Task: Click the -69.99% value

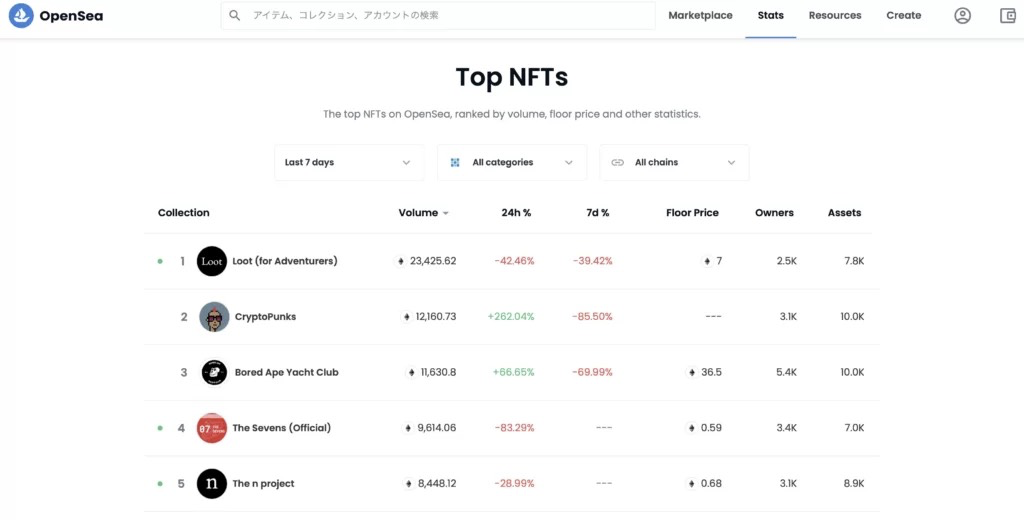Action: [592, 372]
